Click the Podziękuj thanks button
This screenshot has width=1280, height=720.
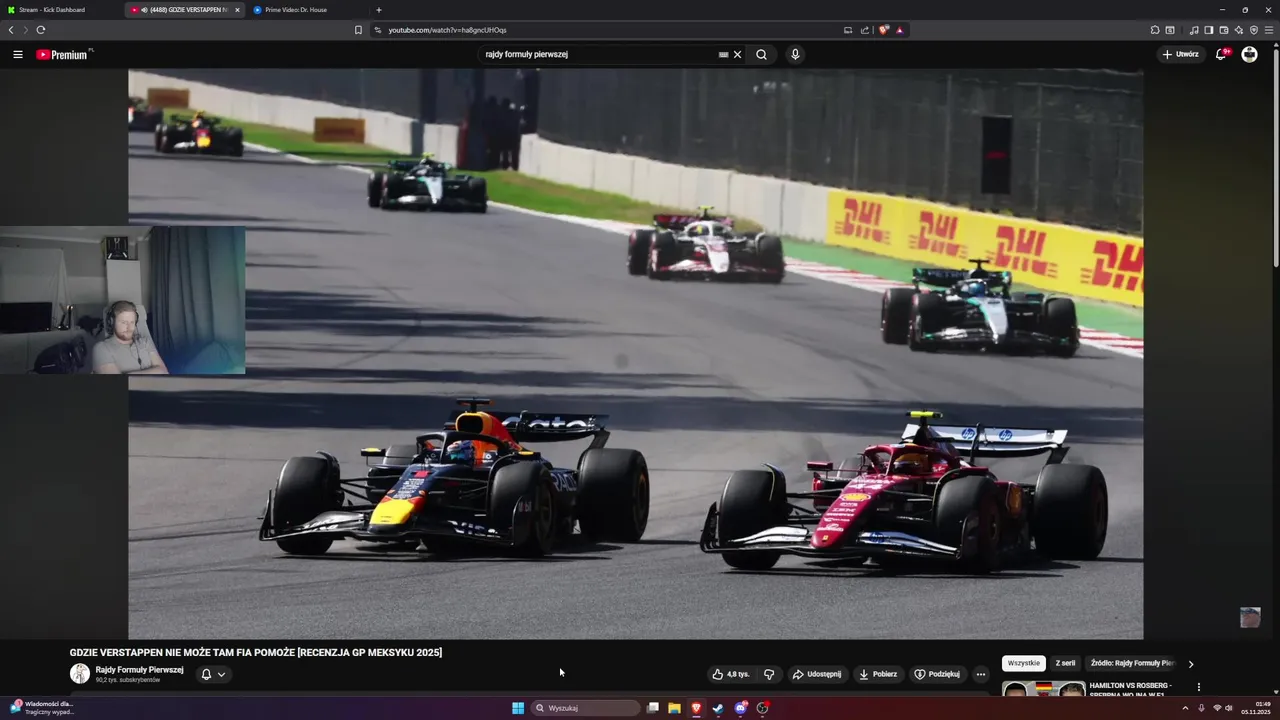tap(937, 674)
